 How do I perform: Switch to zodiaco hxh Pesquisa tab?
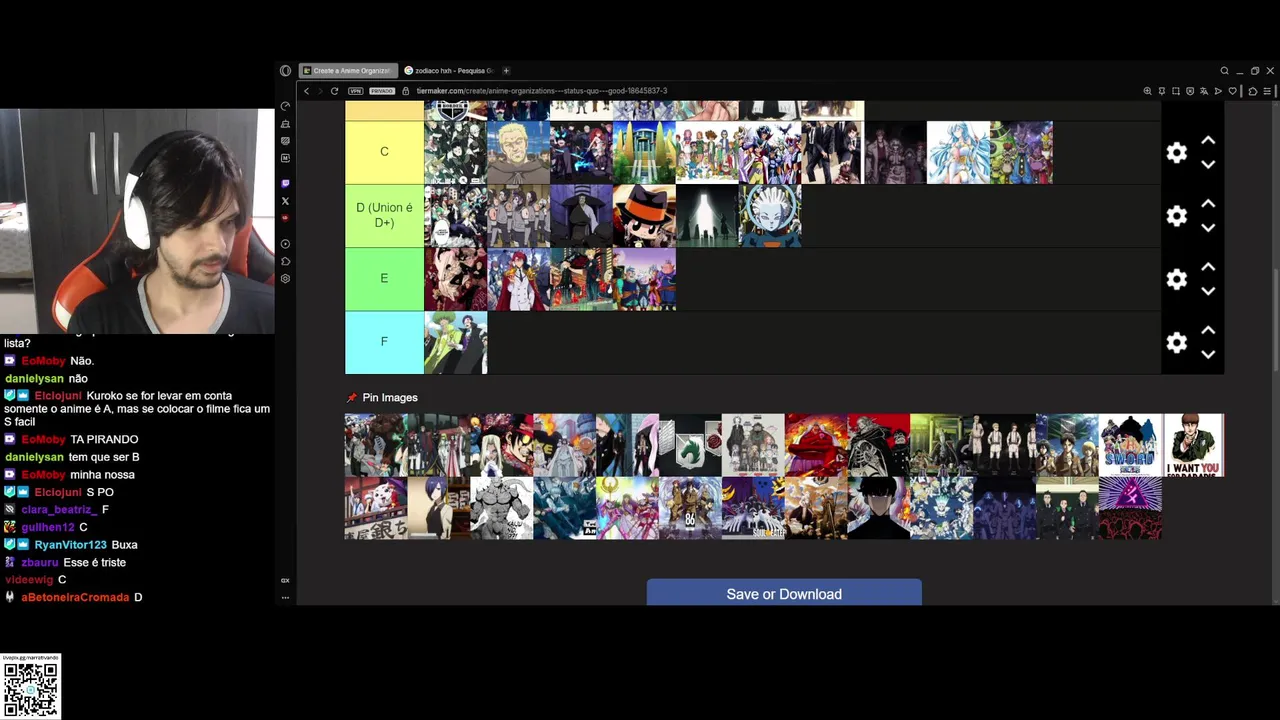[x=449, y=71]
